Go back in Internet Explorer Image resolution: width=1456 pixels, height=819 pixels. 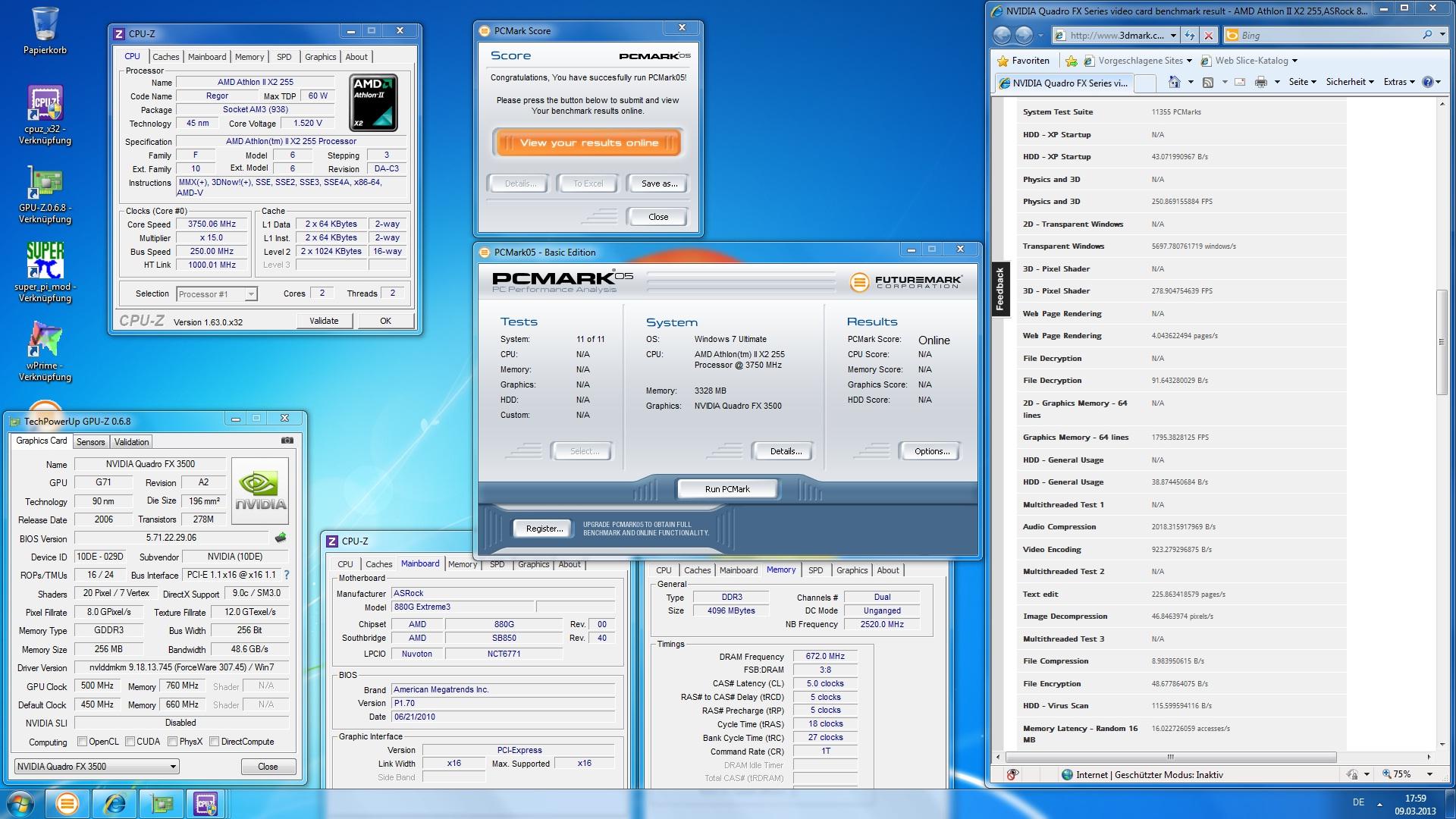(x=1003, y=35)
